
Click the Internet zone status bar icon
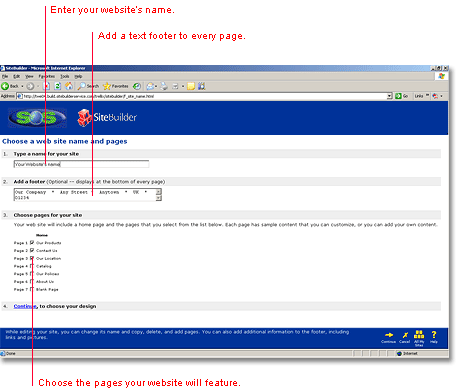coord(399,353)
